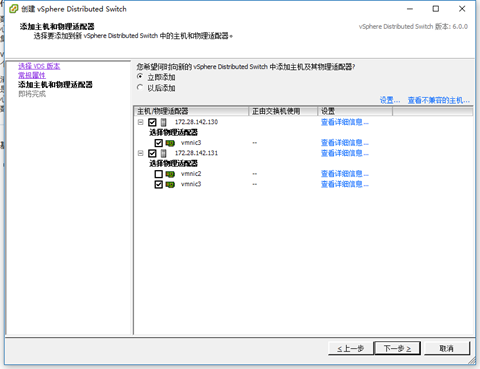
Task: Select the 添加主机和物理适配器 wizard step
Action: [x=55, y=84]
